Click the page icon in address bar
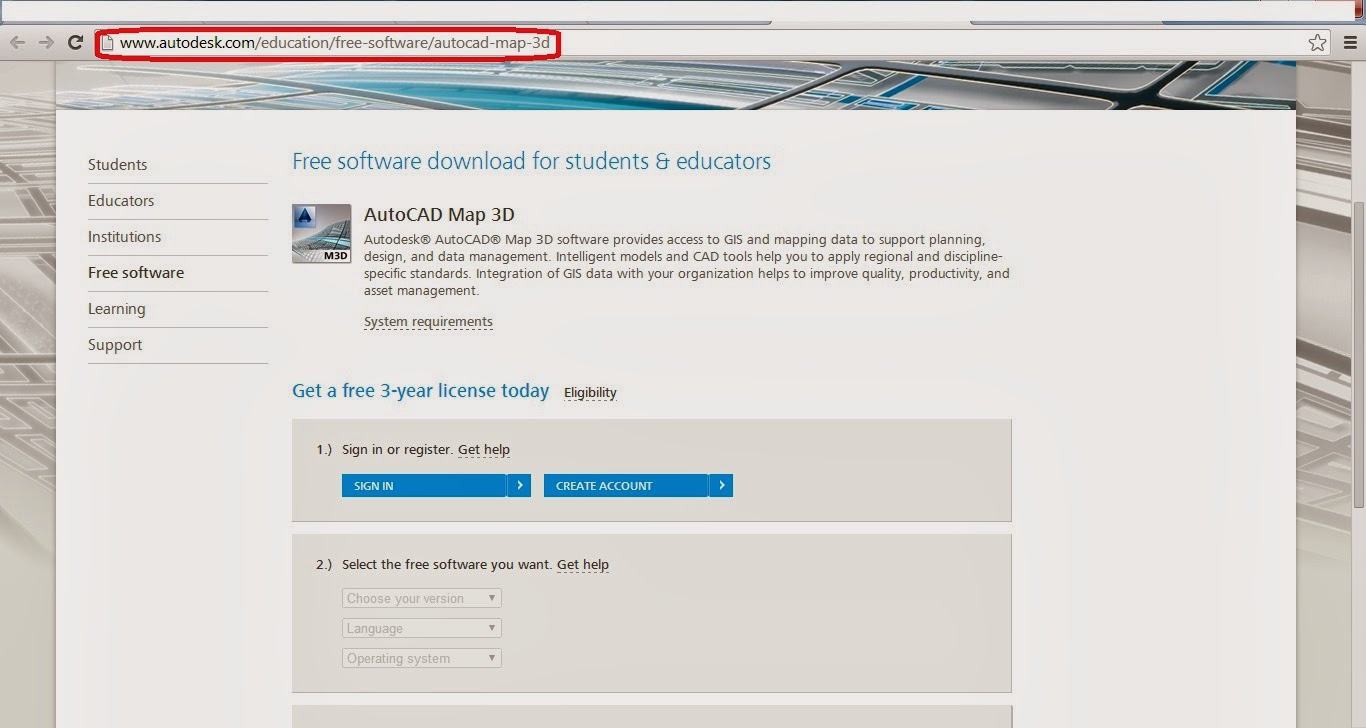The width and height of the screenshot is (1366, 728). pos(108,43)
